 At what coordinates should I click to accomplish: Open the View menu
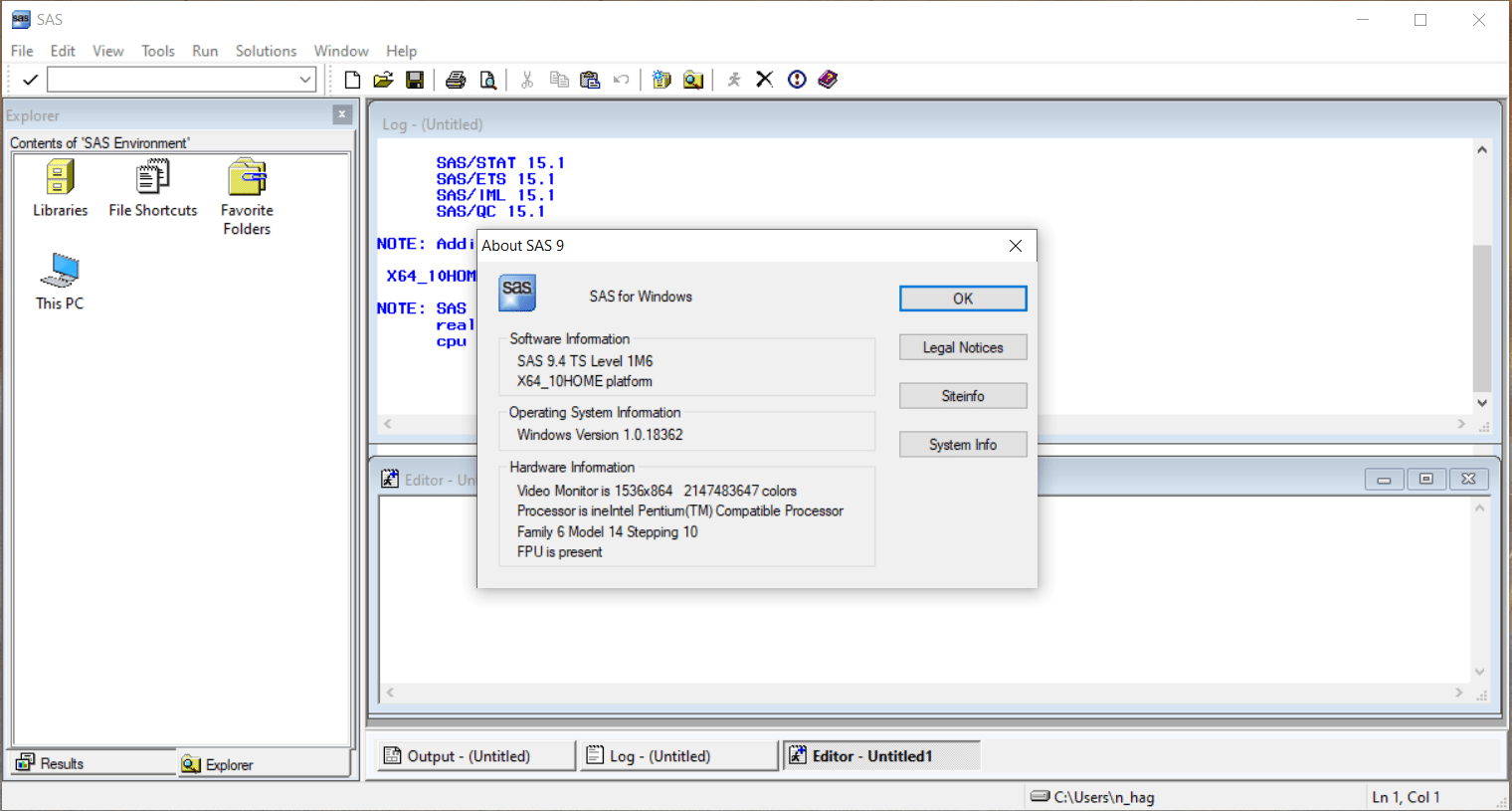tap(107, 51)
